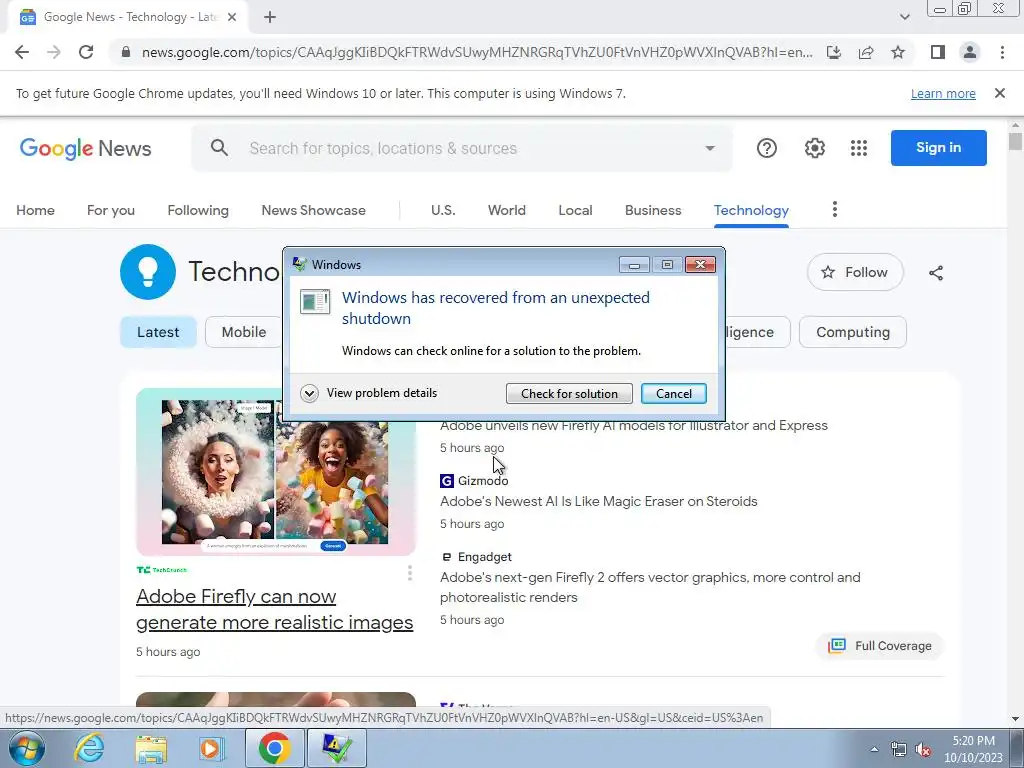Open the Chrome profile avatar
The image size is (1024, 768).
click(970, 52)
